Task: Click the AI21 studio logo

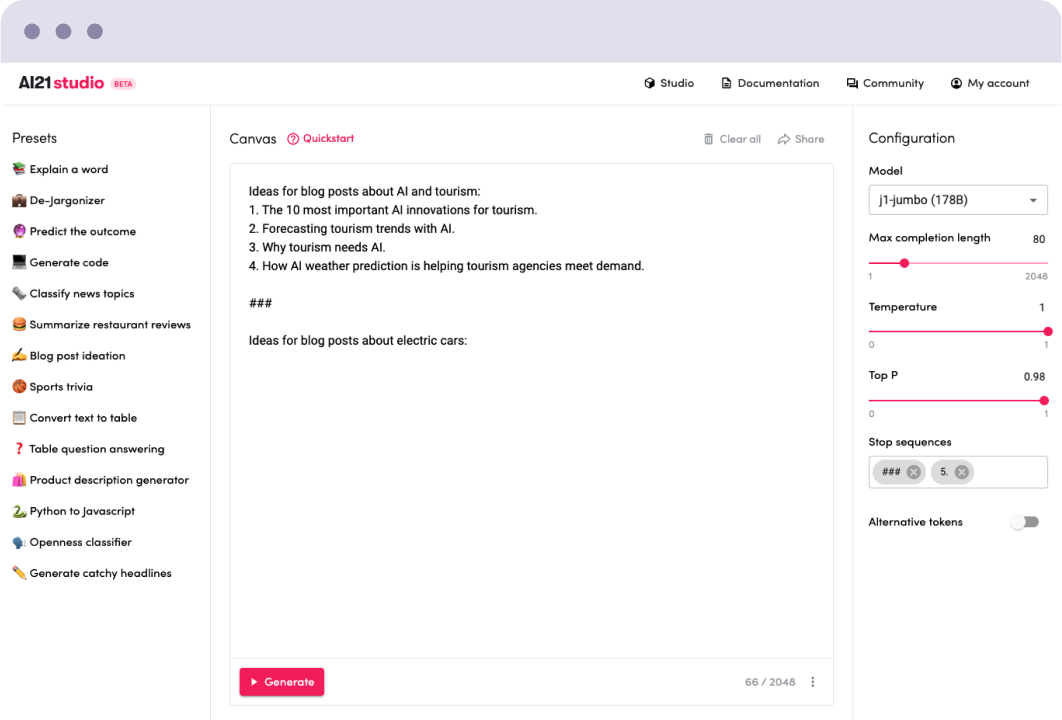Action: click(62, 83)
